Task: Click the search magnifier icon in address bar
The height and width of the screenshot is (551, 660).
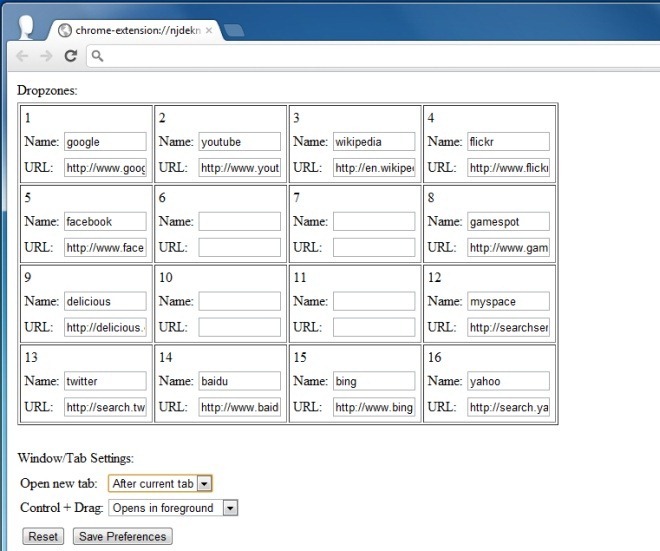Action: pos(97,56)
